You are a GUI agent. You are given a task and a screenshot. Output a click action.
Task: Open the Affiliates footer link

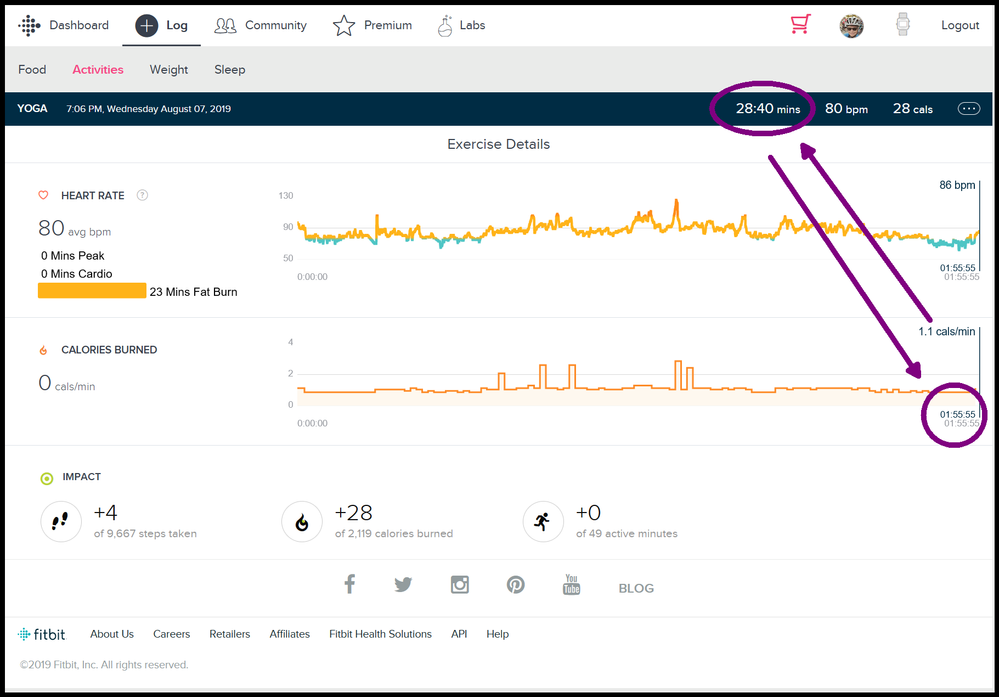289,634
